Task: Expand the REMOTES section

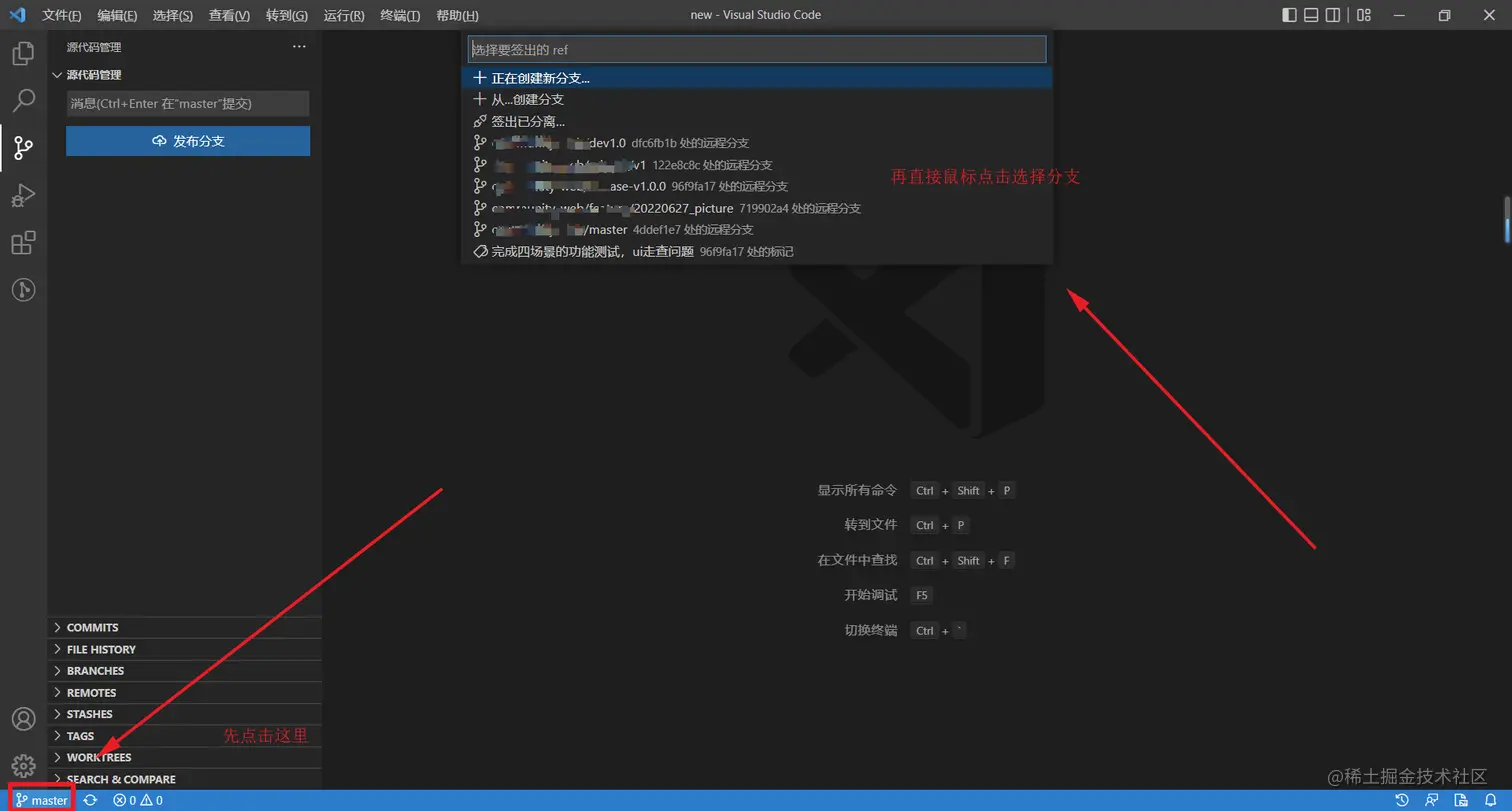Action: [185, 693]
